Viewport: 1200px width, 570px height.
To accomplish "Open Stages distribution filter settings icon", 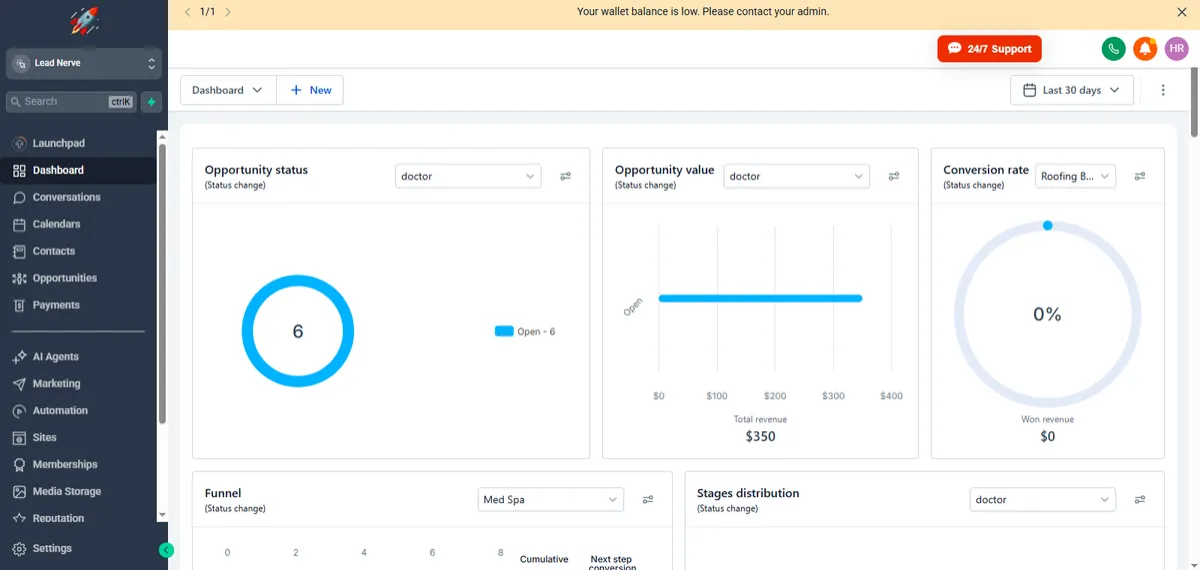I will 1140,499.
